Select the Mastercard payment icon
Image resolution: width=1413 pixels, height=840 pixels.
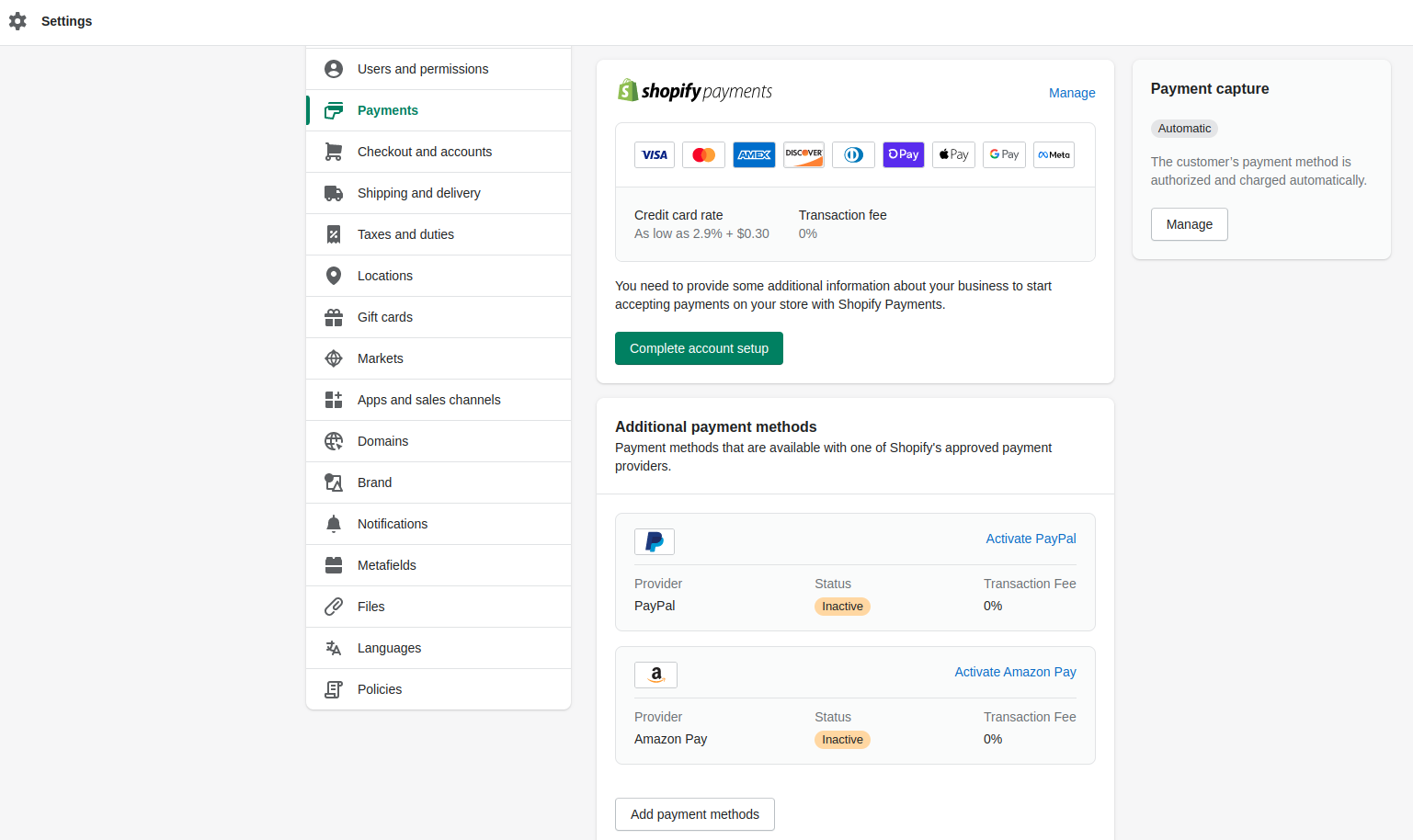[703, 154]
